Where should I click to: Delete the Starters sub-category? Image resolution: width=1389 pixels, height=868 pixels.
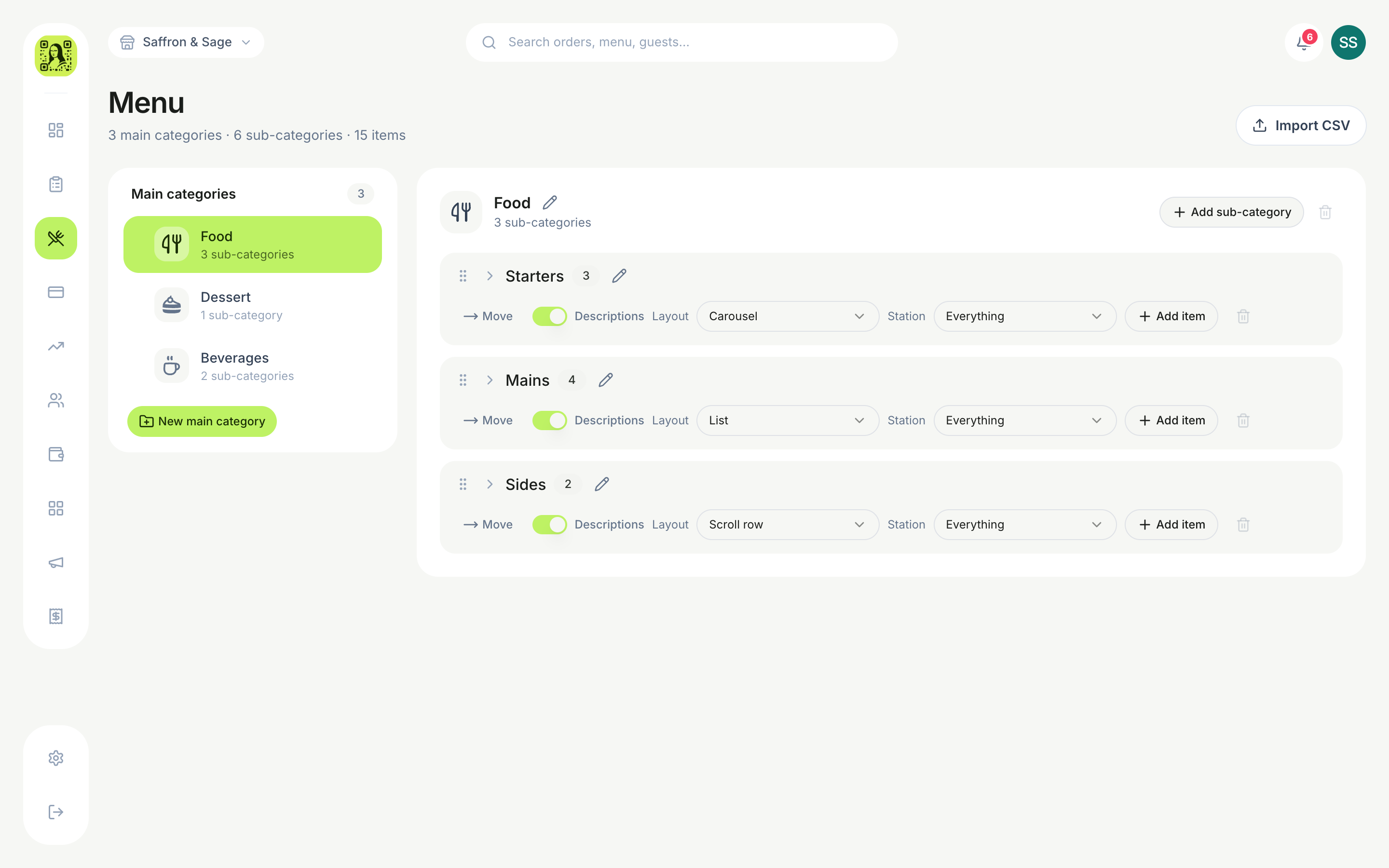(1243, 316)
